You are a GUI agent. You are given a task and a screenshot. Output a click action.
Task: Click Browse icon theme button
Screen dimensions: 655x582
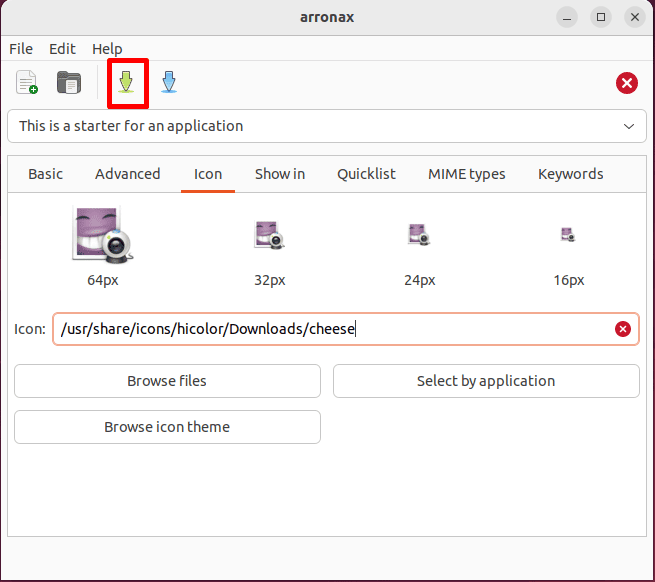(x=168, y=427)
